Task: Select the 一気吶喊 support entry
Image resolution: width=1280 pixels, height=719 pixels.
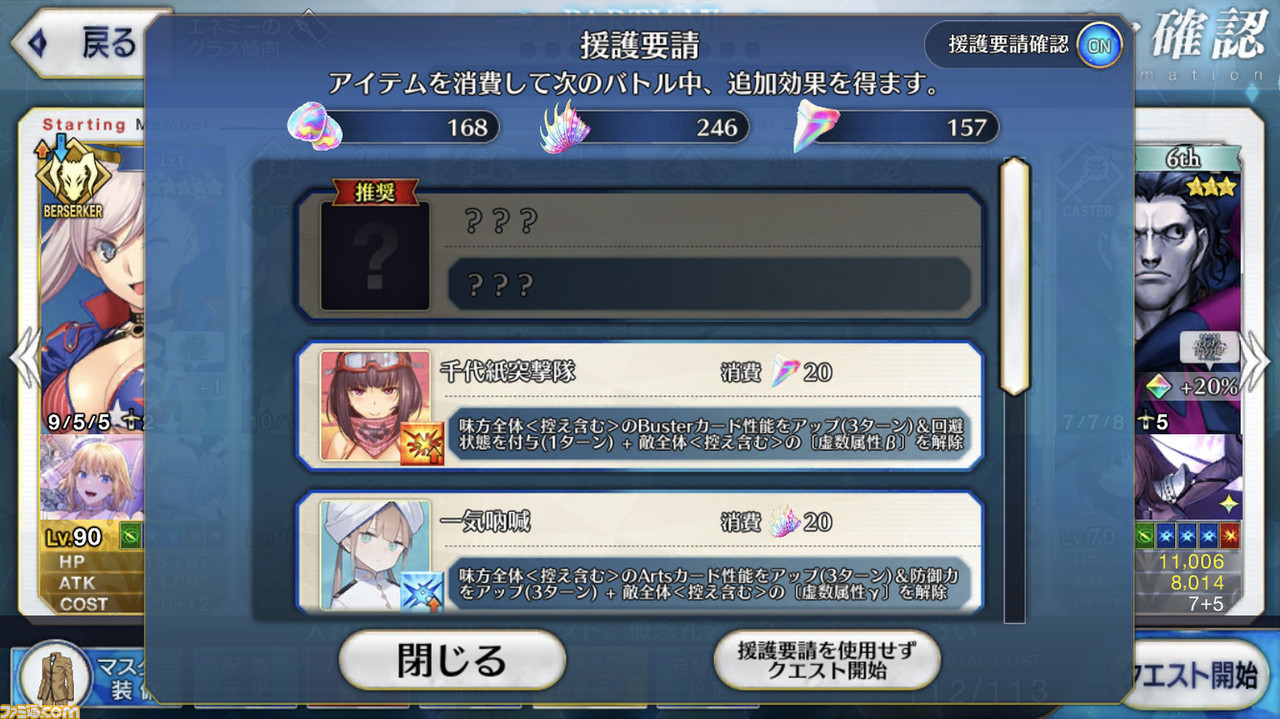Action: click(x=639, y=553)
